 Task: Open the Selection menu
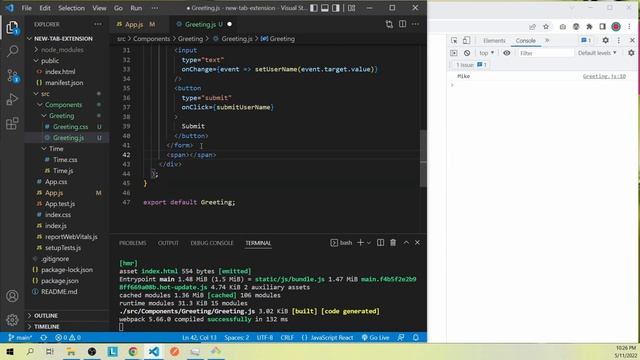(71, 8)
